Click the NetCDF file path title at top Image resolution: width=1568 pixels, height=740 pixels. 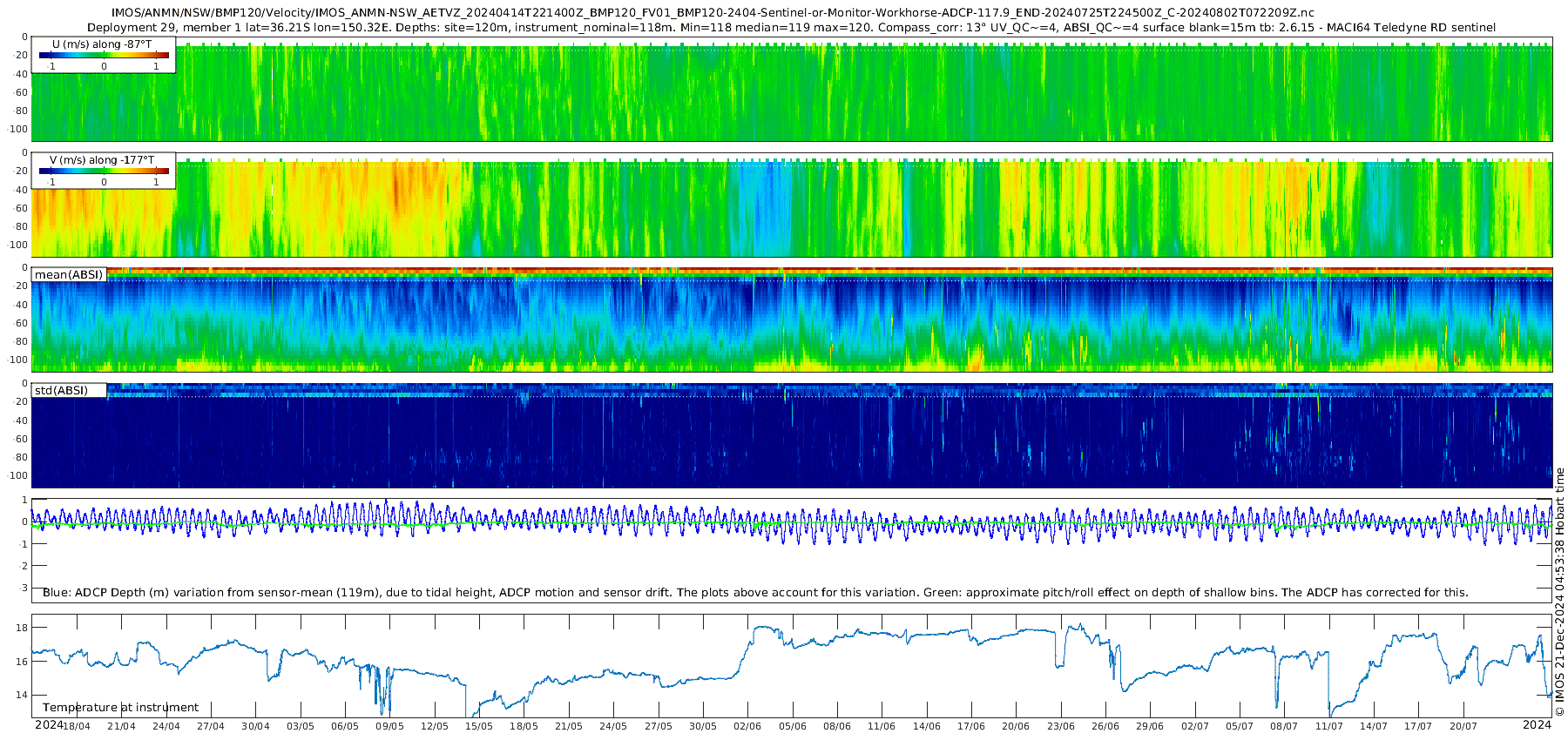point(713,13)
